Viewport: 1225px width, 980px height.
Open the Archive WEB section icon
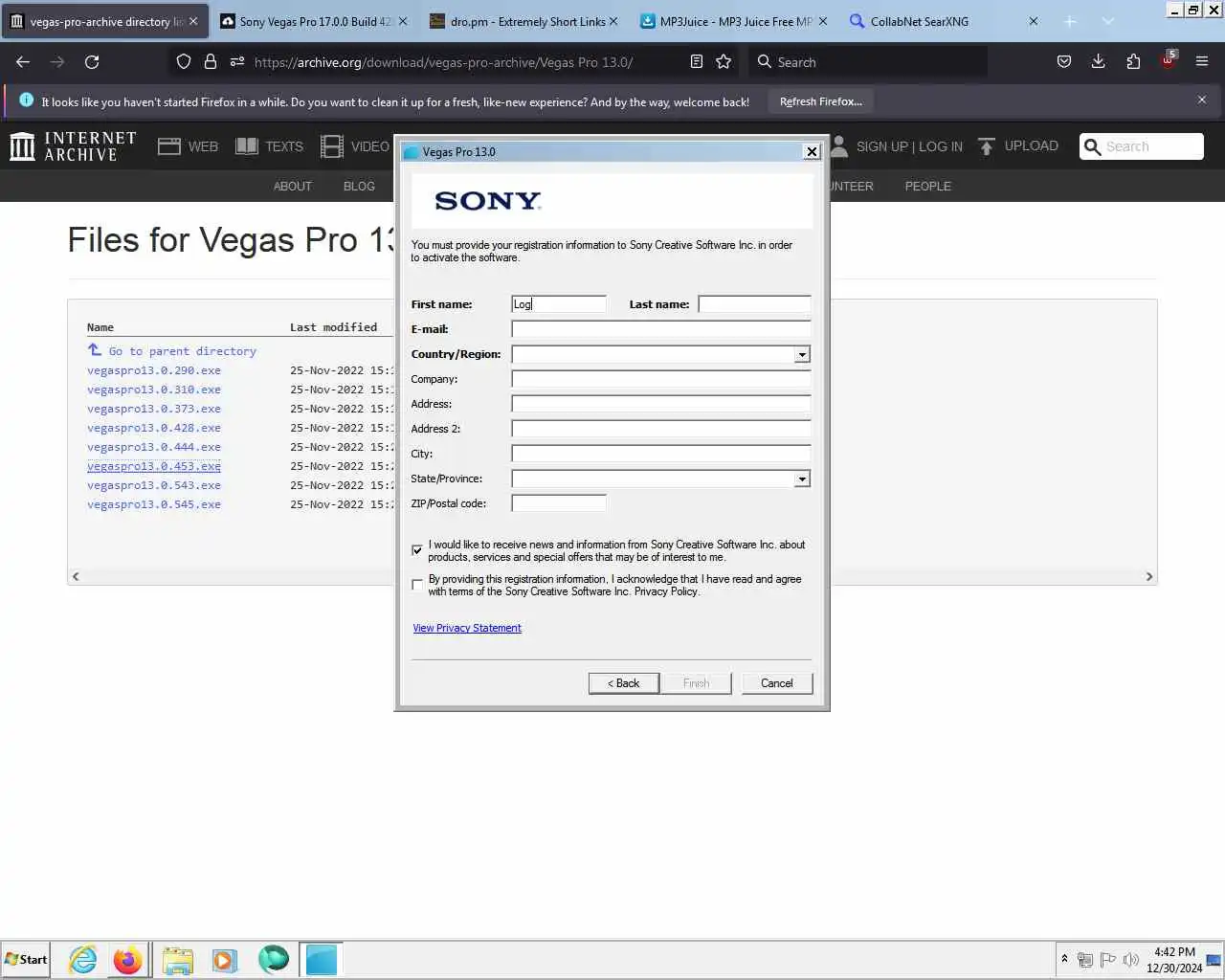point(169,146)
